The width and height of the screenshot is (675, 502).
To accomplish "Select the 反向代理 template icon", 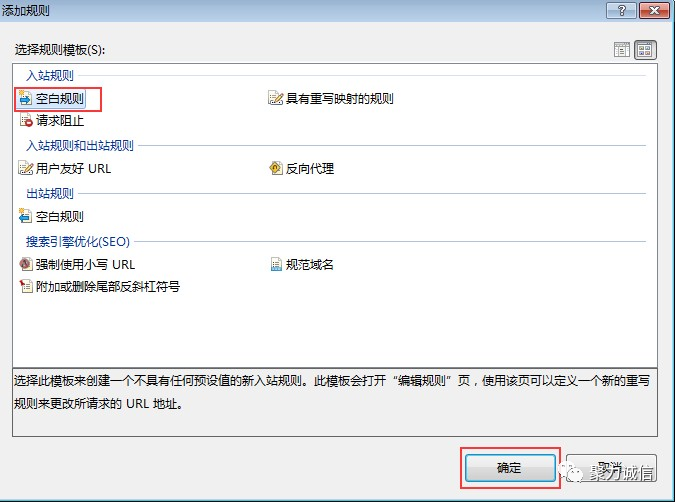I will click(276, 168).
